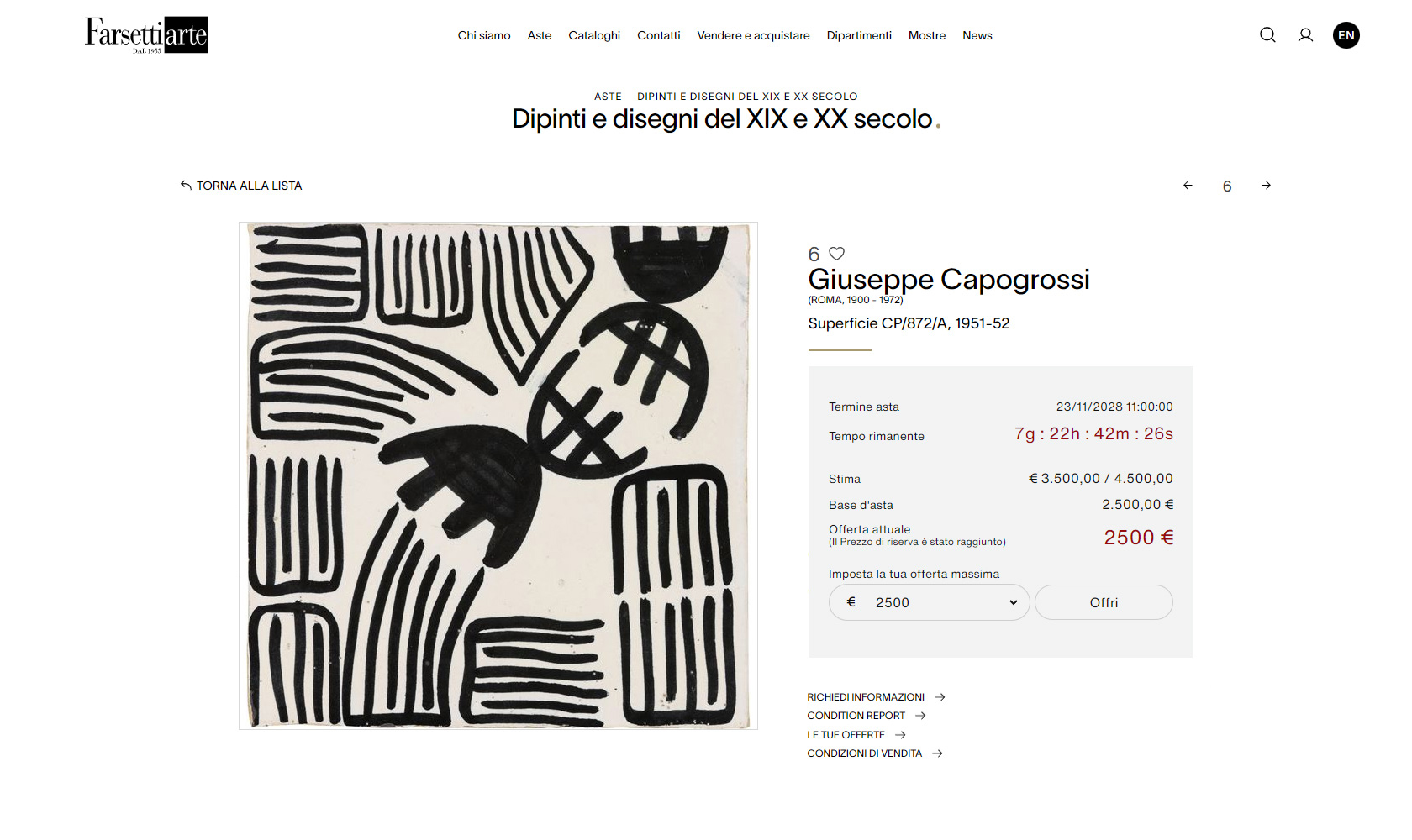Open Vendere e acquistare menu
Image resolution: width=1412 pixels, height=840 pixels.
click(753, 35)
